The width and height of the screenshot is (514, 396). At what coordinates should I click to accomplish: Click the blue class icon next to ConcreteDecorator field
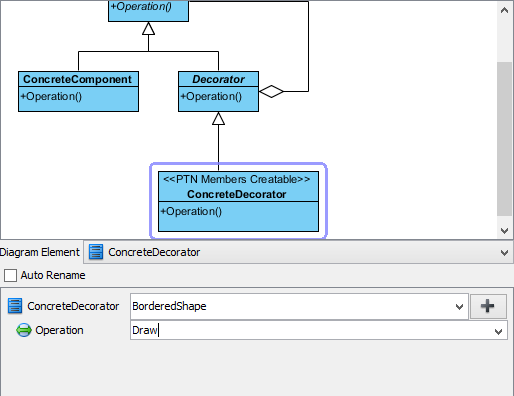coord(15,306)
